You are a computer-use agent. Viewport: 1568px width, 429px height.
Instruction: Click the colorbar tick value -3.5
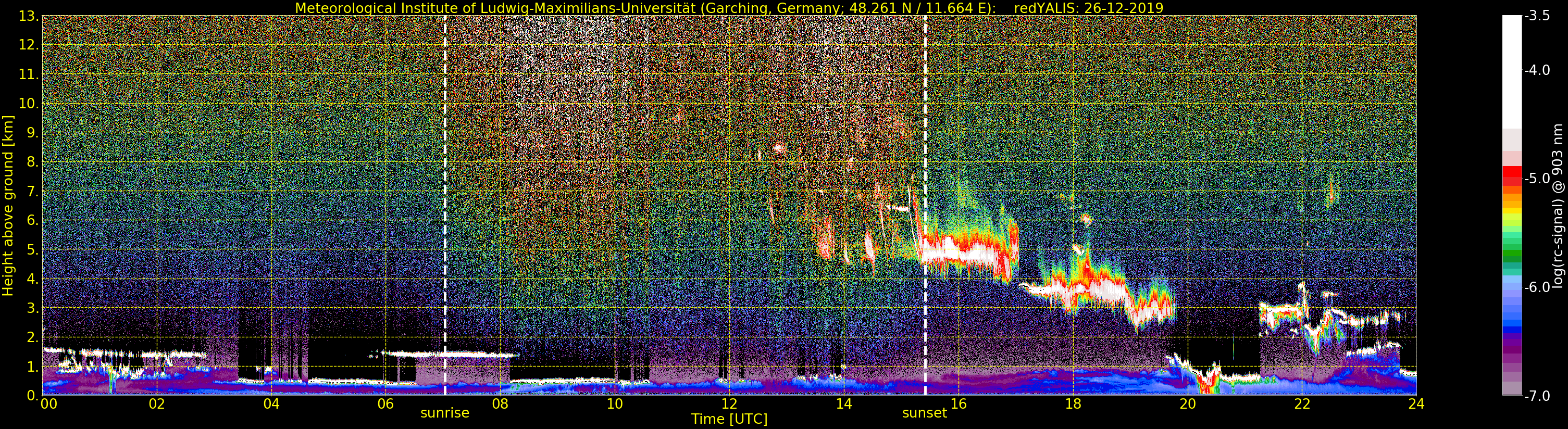point(1538,17)
